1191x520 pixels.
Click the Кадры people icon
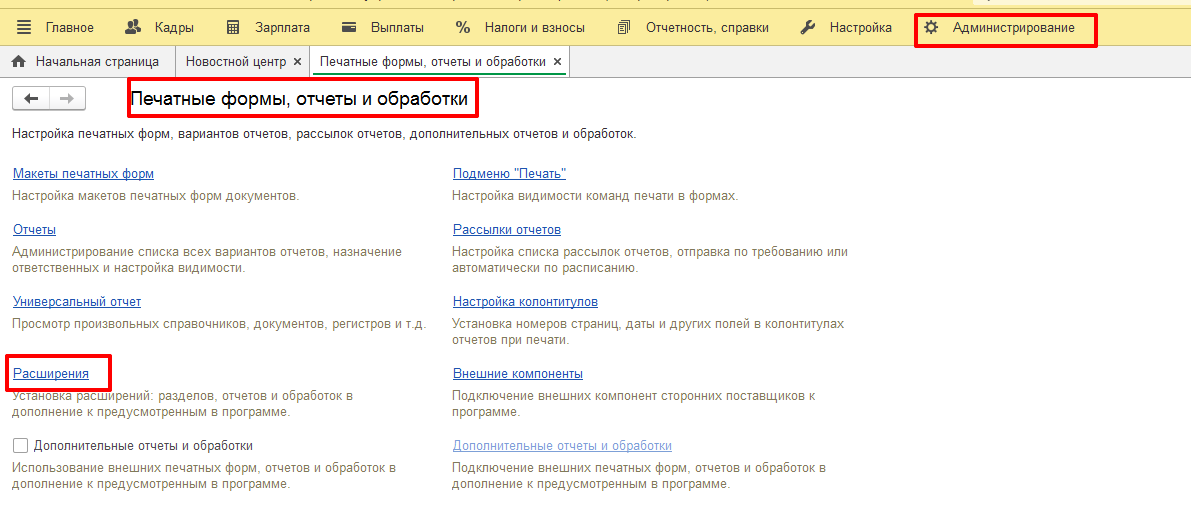tap(134, 28)
